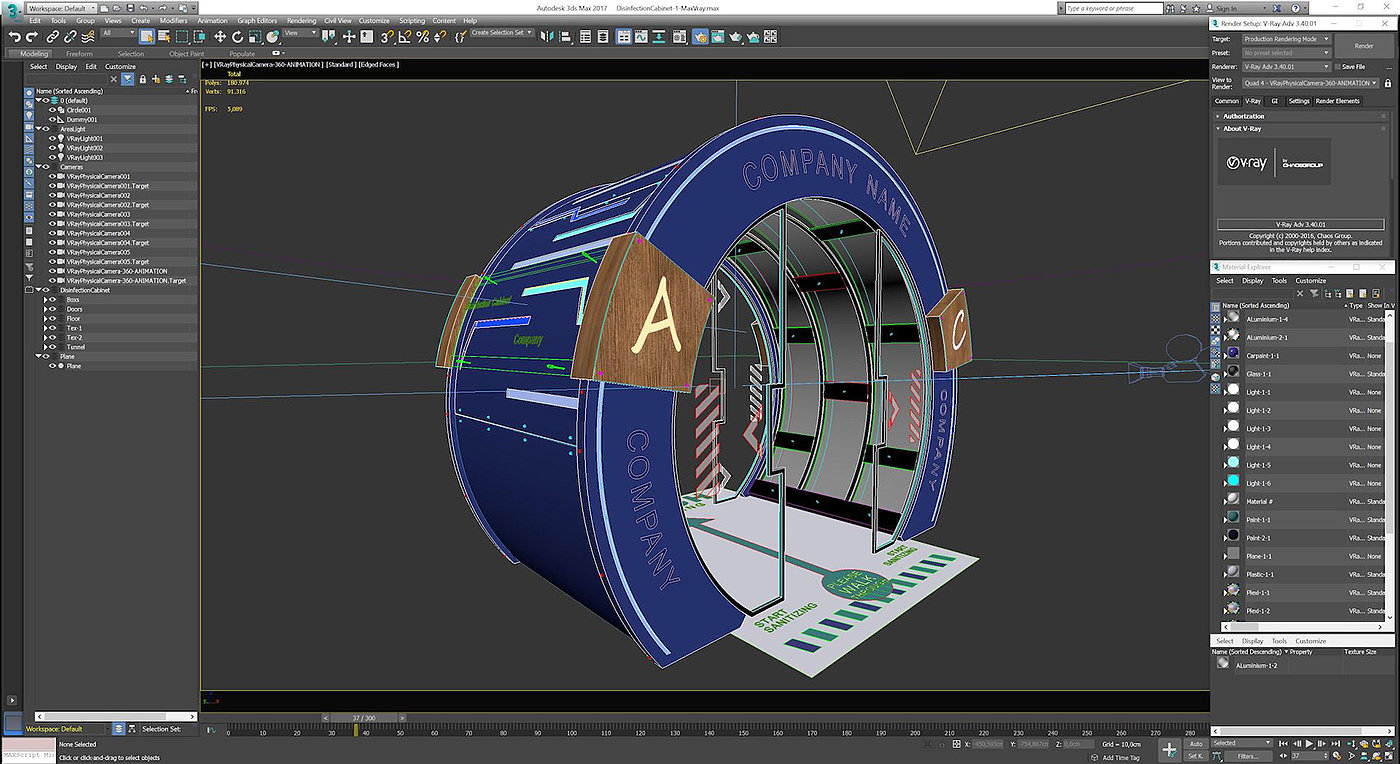Screen dimensions: 1400x764
Task: Open the Renderer V-Ray Adv dropdown
Action: (1285, 67)
